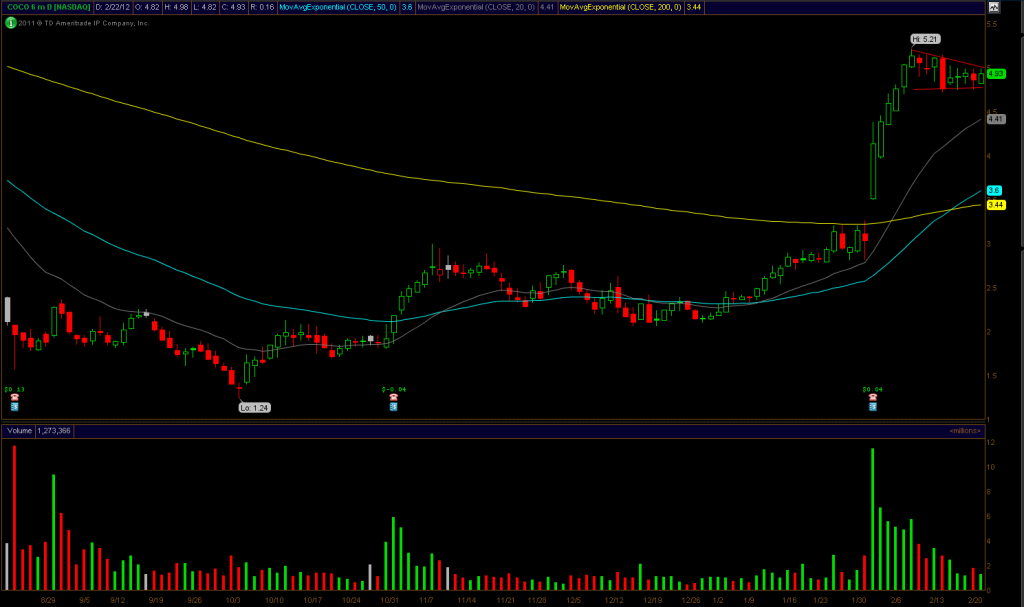
Task: Click the 2/20 date on time axis
Action: click(x=975, y=600)
